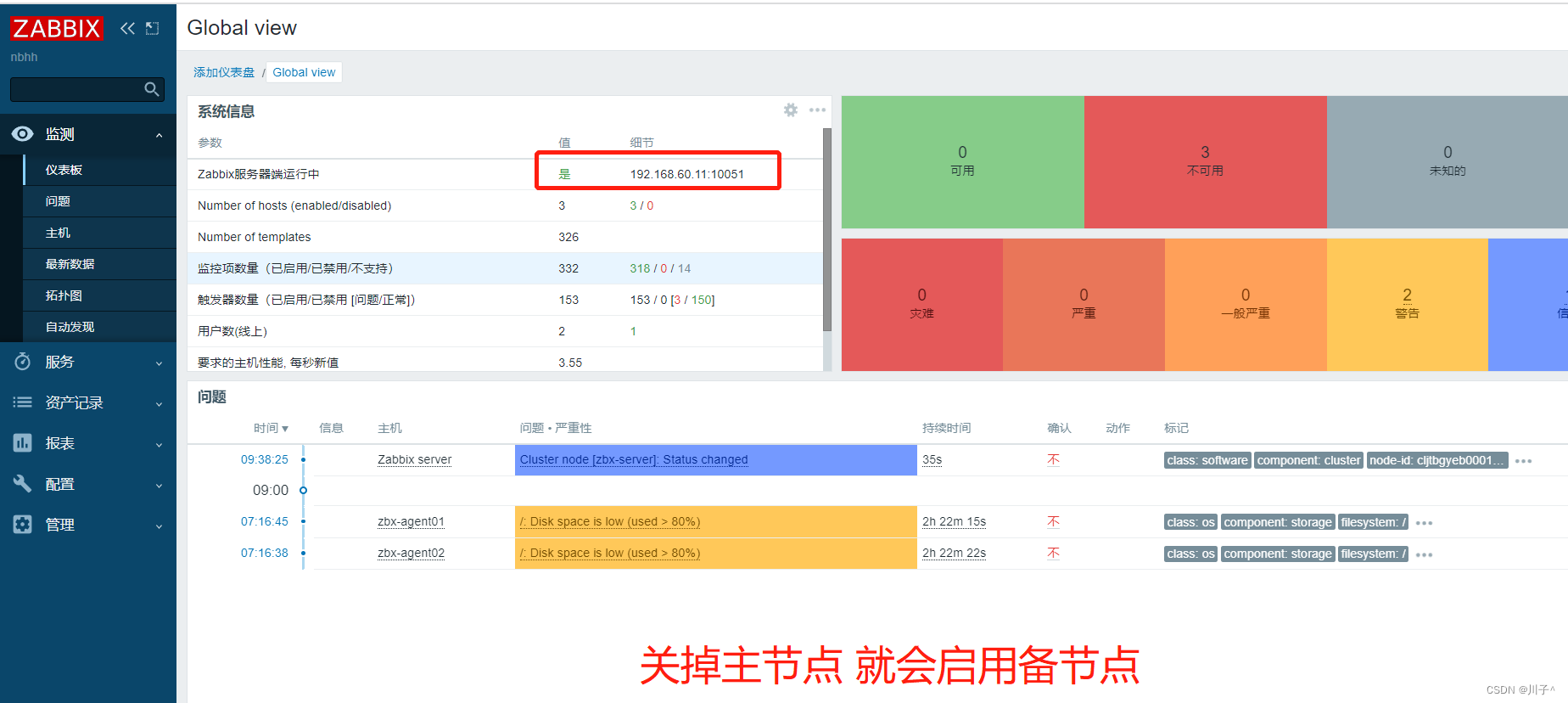Click 'class: os' tag on zbx-agent02 row
The height and width of the screenshot is (703, 1568).
pos(1190,554)
